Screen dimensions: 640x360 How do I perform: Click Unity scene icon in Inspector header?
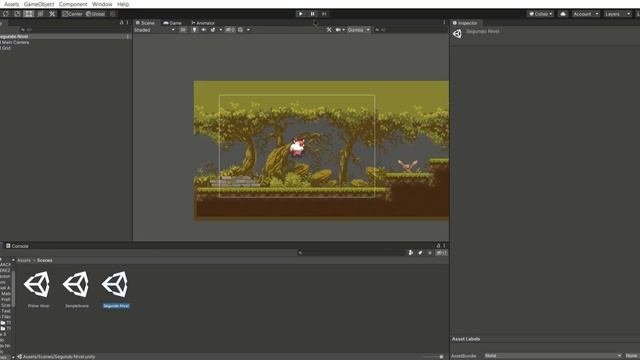pyautogui.click(x=457, y=34)
